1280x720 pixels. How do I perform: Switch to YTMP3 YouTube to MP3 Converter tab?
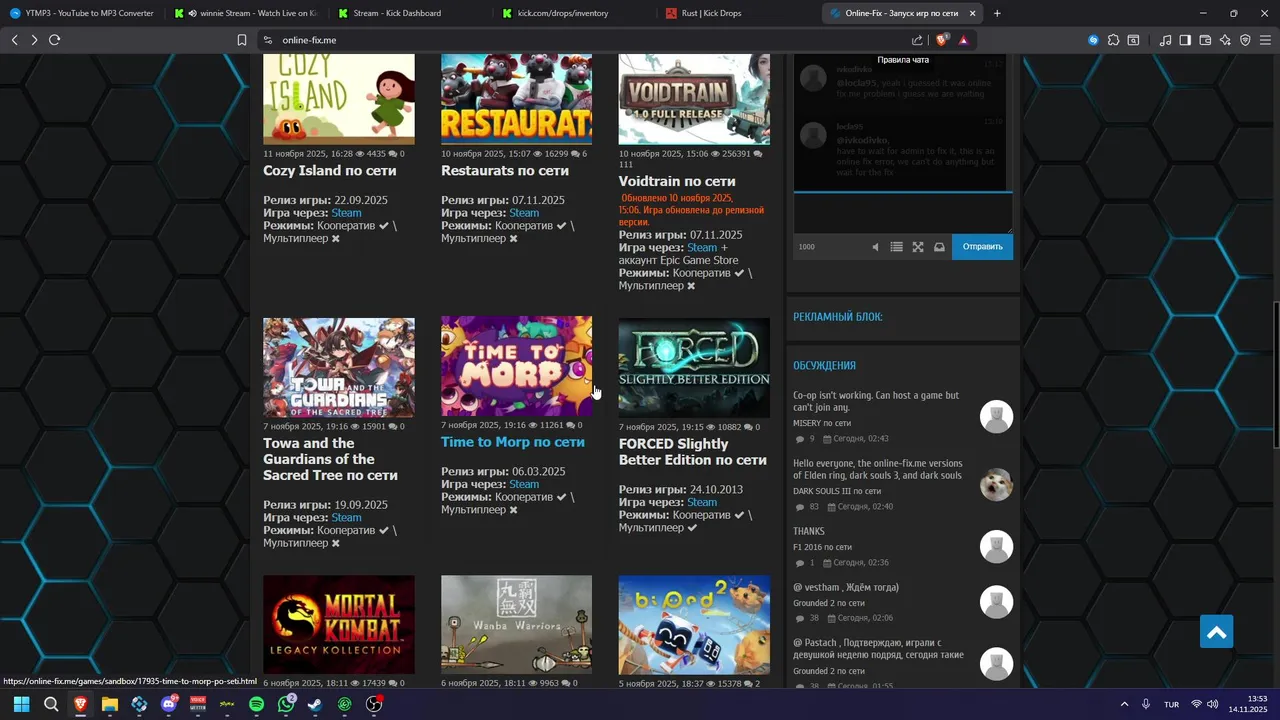click(82, 13)
